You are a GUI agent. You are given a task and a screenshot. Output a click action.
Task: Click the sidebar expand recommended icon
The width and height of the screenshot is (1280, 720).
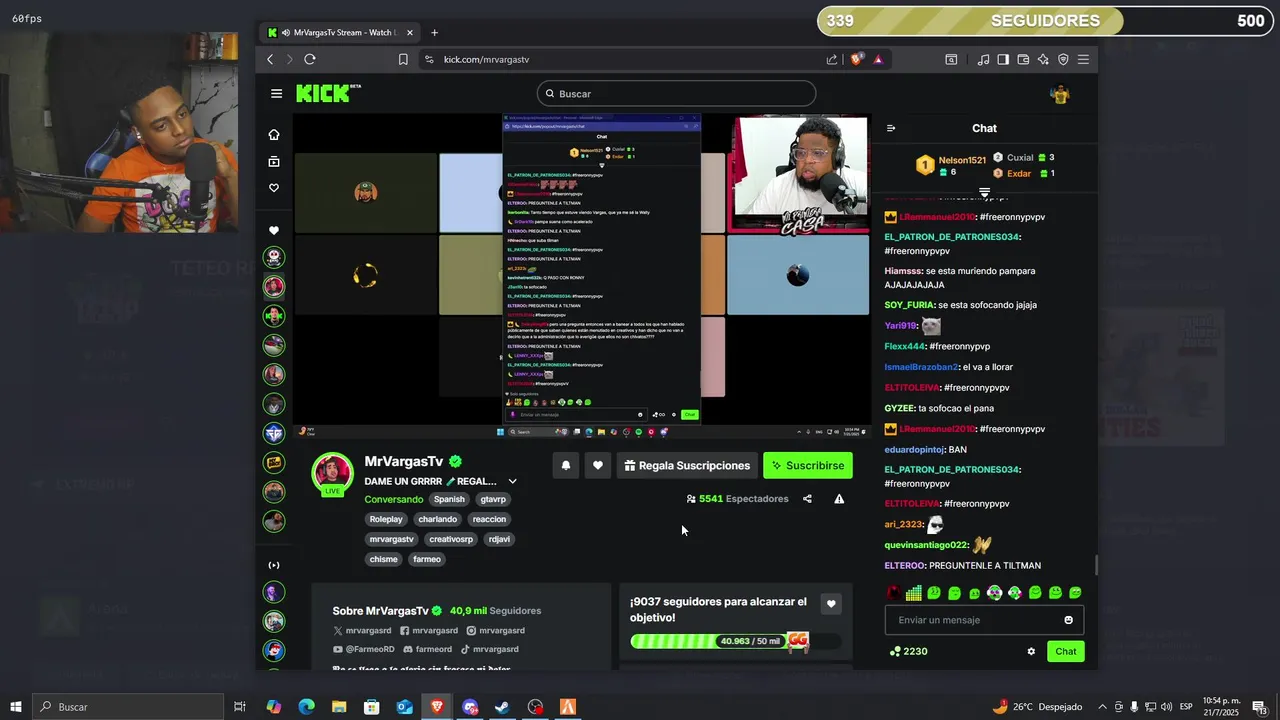(274, 565)
